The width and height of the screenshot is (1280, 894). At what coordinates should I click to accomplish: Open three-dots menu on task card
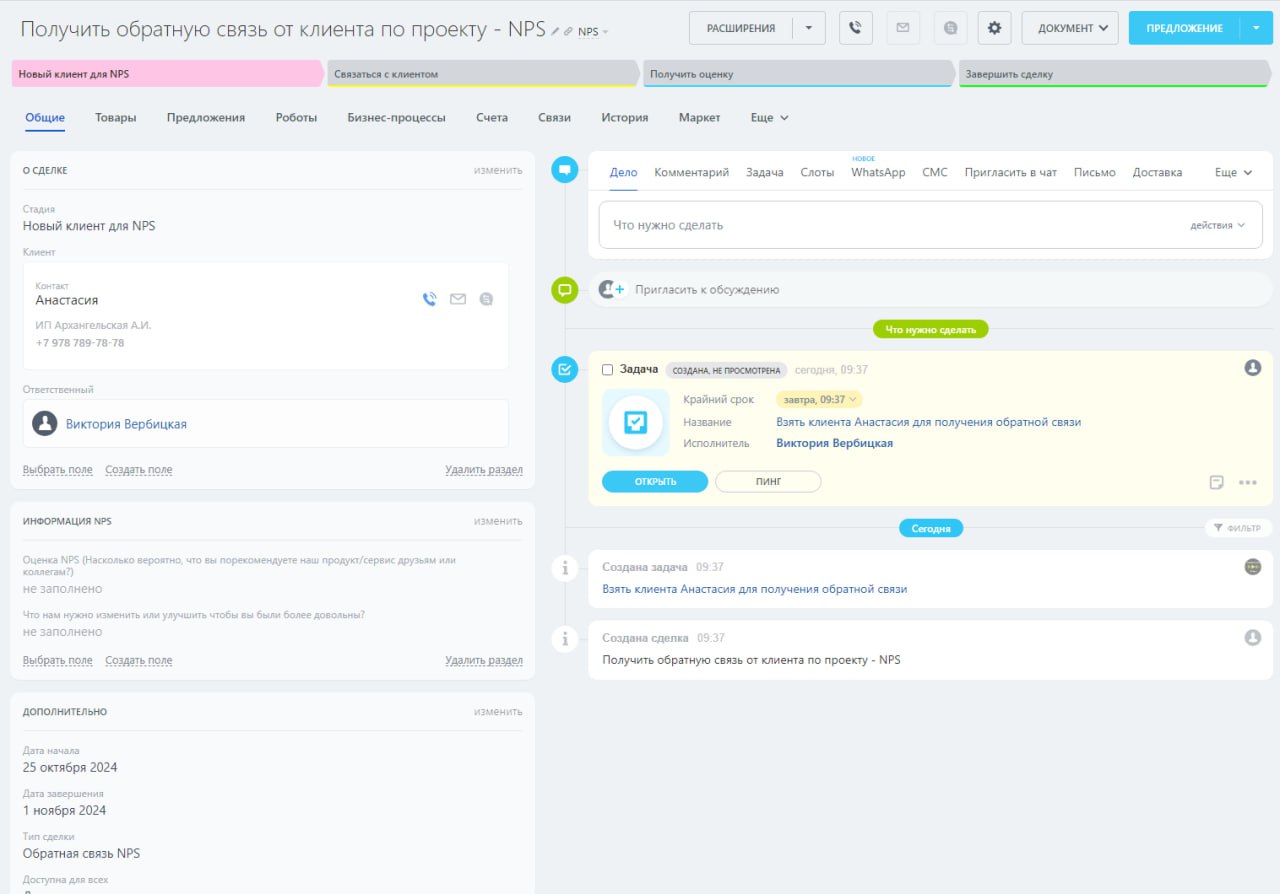coord(1247,482)
